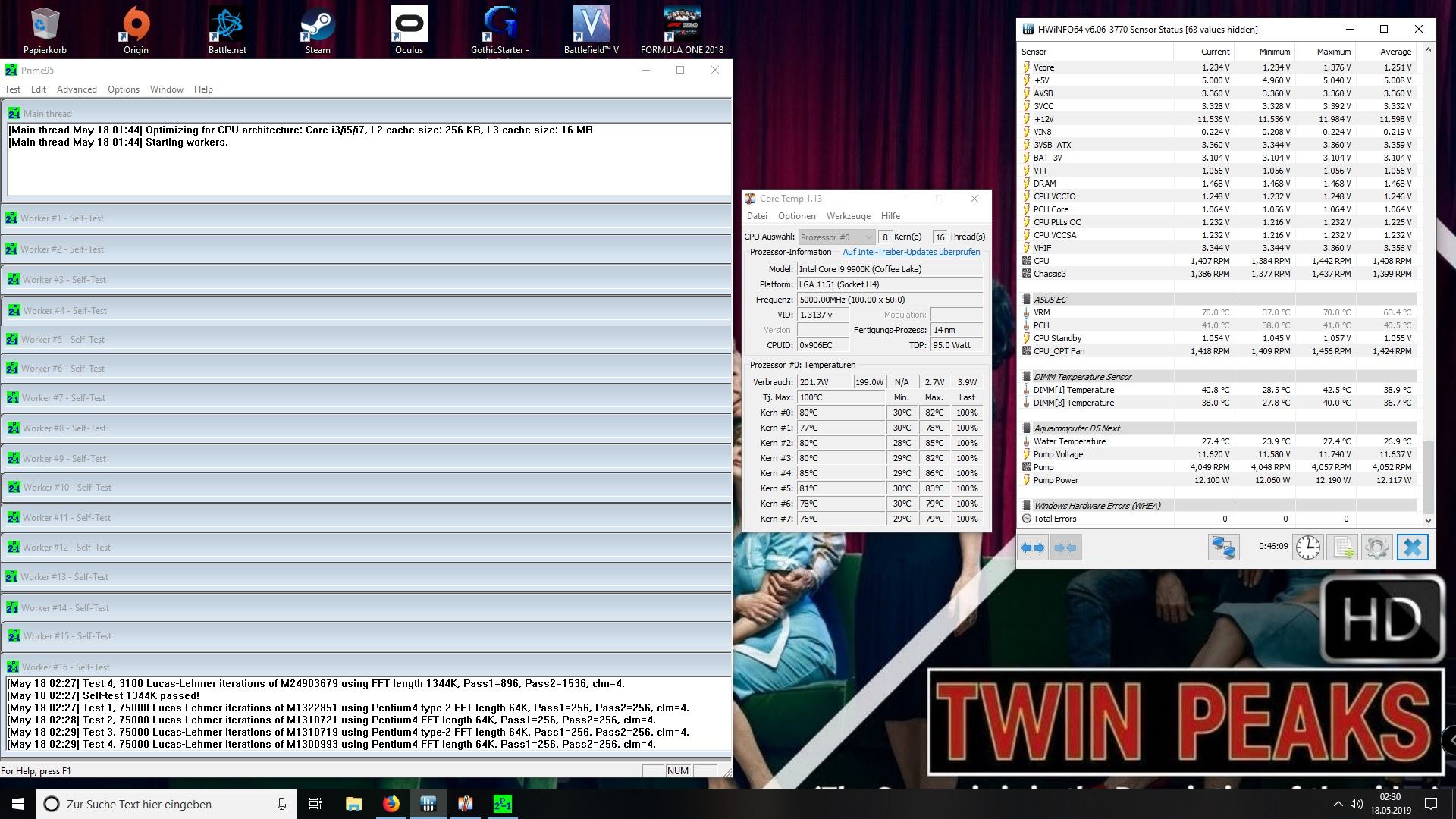Viewport: 1456px width, 819px height.
Task: Reset HWiNFO timer with clock icon
Action: coord(1307,547)
